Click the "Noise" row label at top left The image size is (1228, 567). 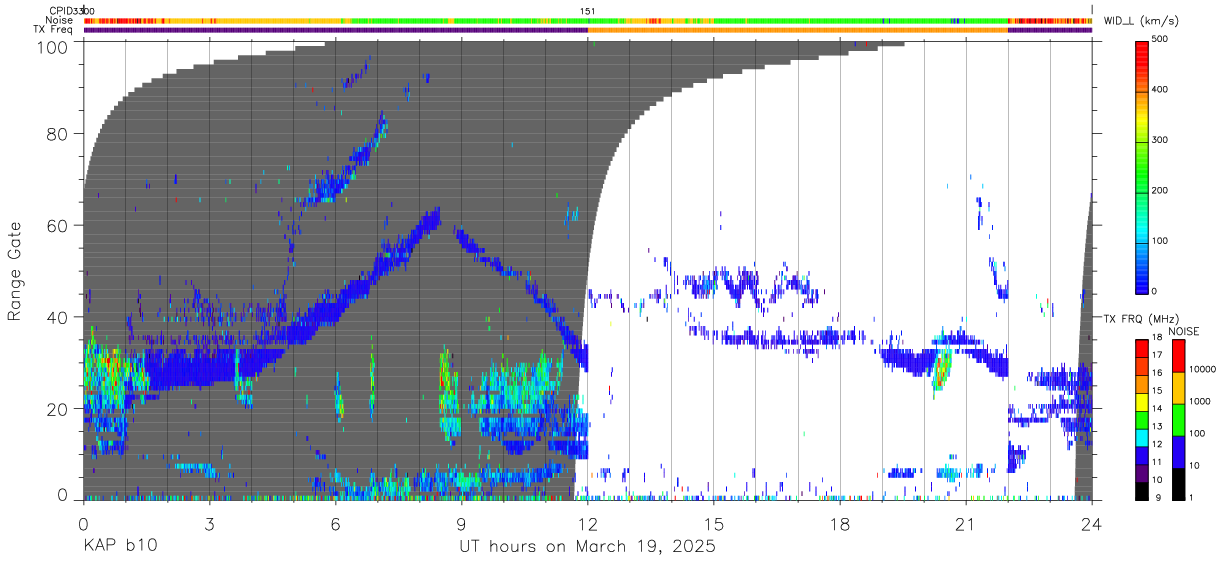click(60, 20)
